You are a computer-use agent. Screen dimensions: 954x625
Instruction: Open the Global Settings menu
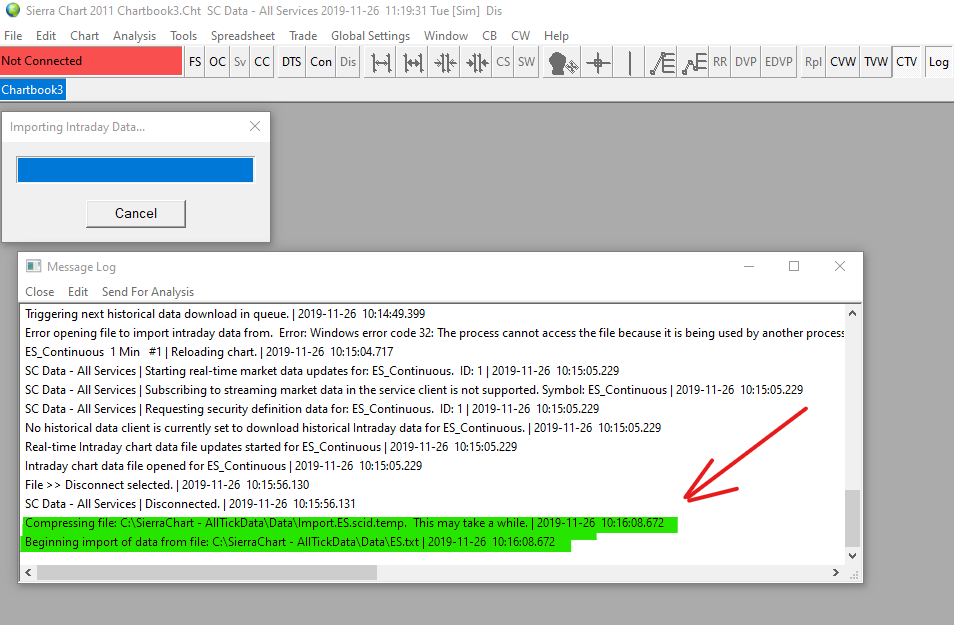371,36
